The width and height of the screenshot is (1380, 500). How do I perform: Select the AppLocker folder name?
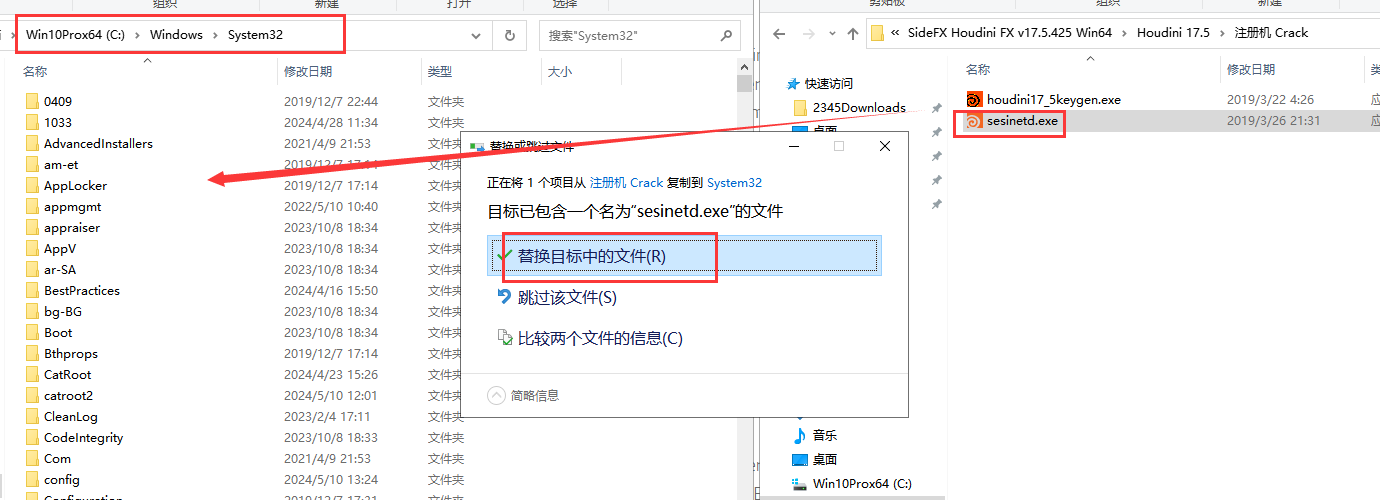click(75, 185)
